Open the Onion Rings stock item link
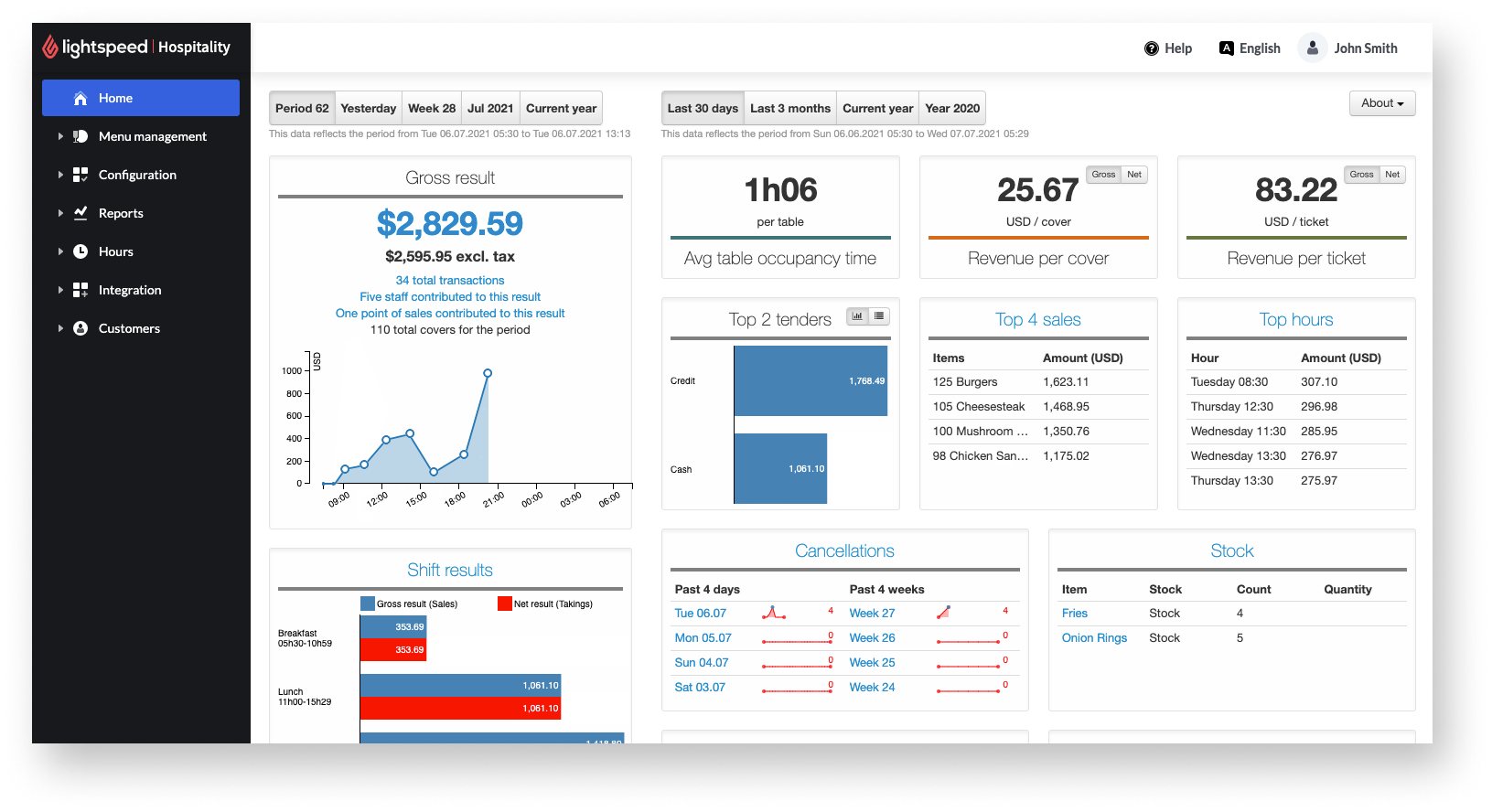This screenshot has height=812, width=1492. (1094, 638)
